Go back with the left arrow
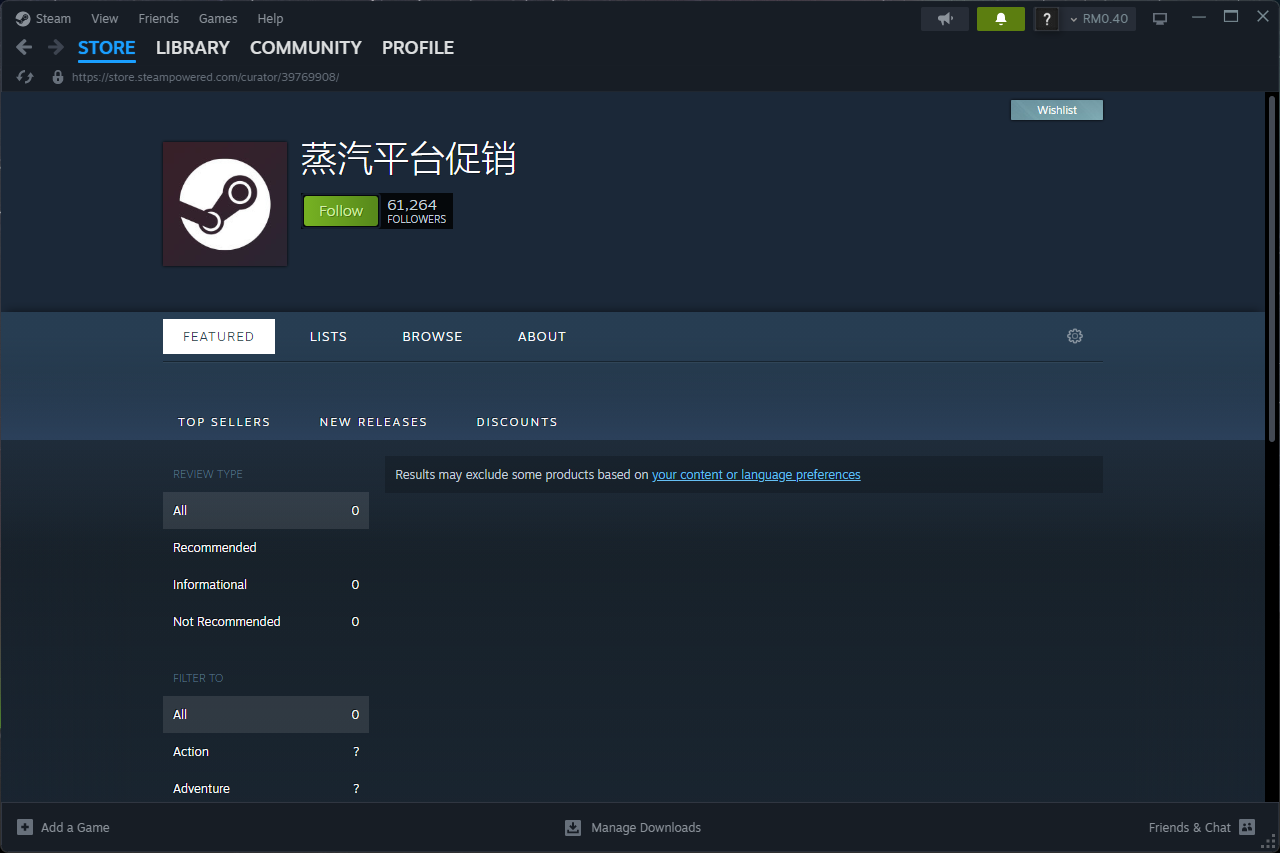 click(x=25, y=47)
